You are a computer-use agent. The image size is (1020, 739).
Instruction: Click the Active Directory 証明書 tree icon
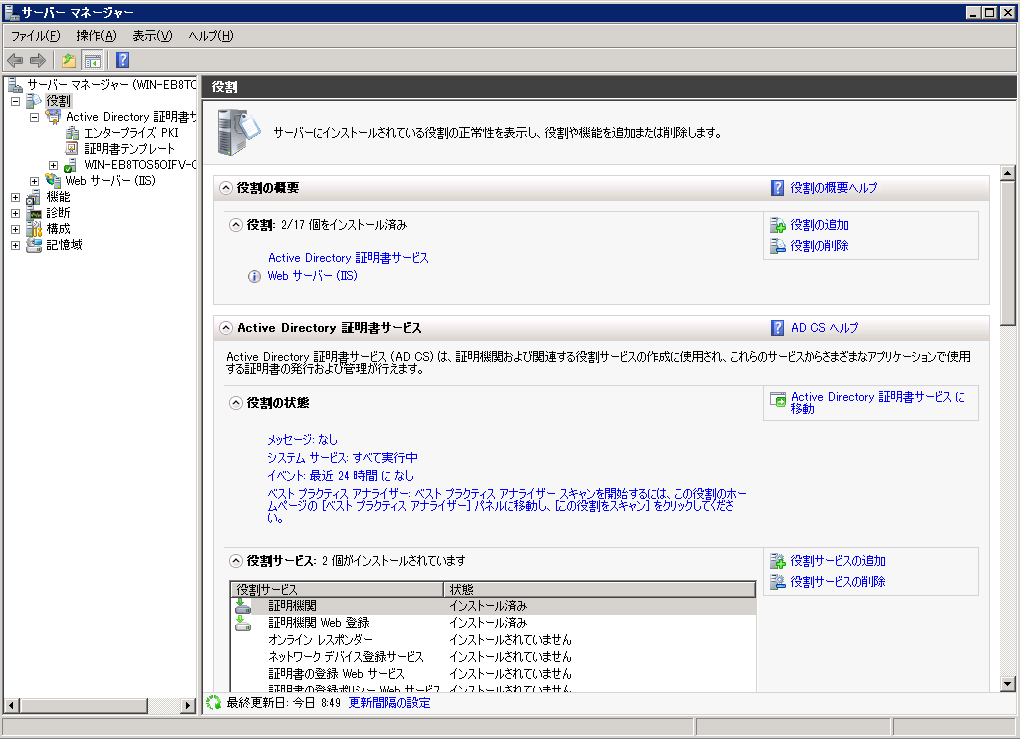tap(53, 116)
